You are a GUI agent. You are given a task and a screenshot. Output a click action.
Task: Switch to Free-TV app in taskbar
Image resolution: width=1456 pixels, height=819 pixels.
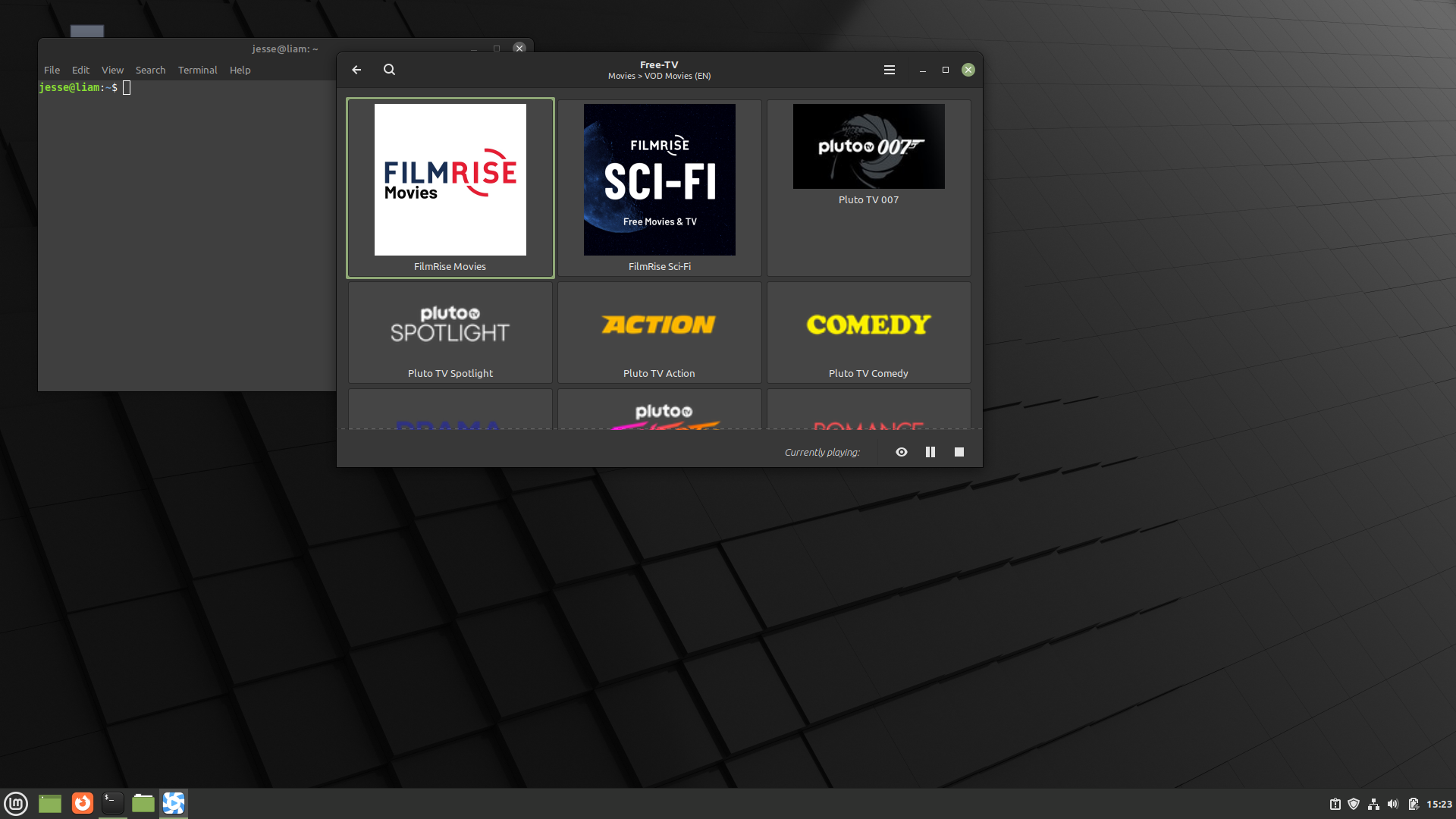click(x=174, y=803)
